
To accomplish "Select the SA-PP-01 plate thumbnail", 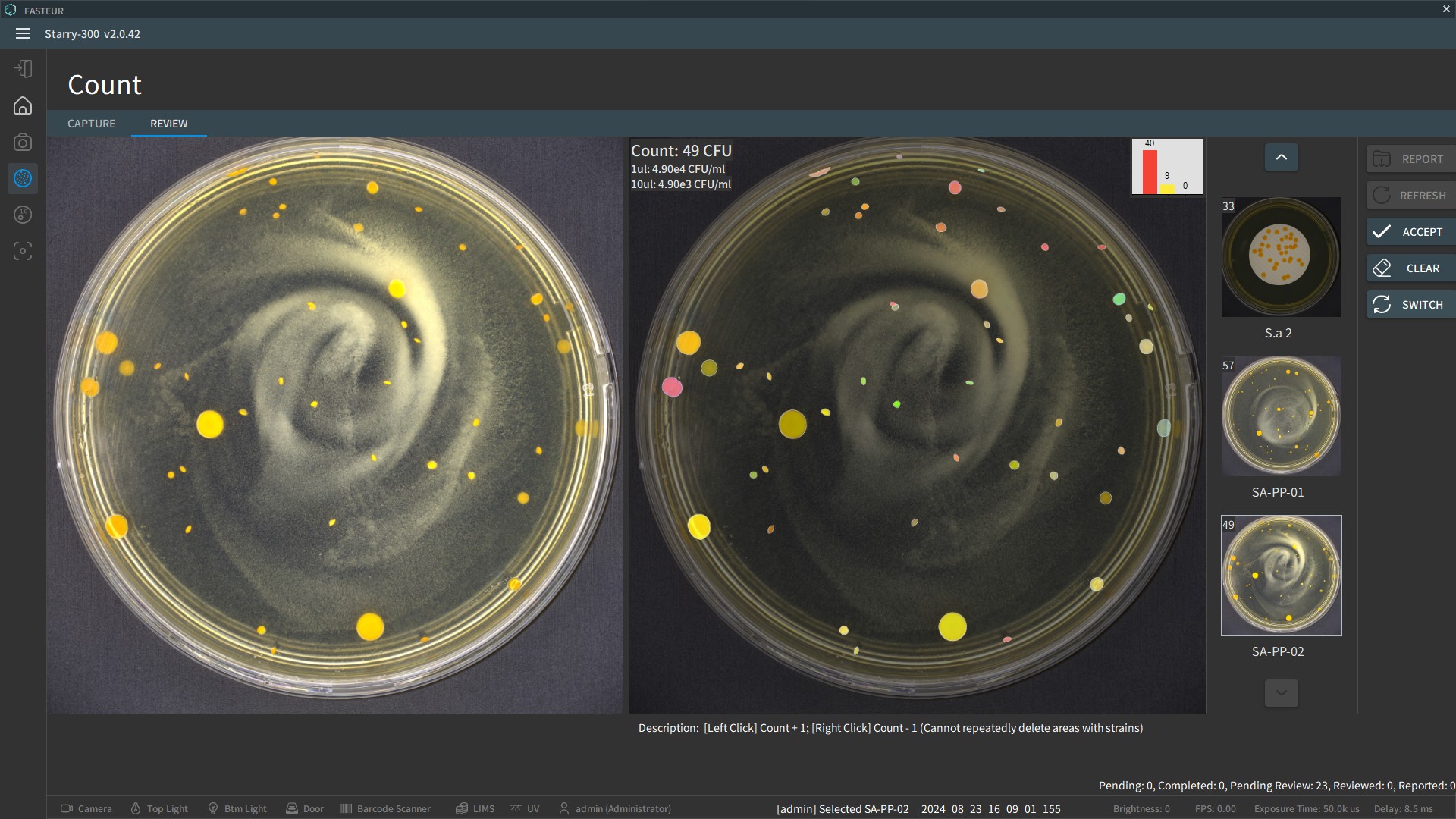I will tap(1281, 416).
